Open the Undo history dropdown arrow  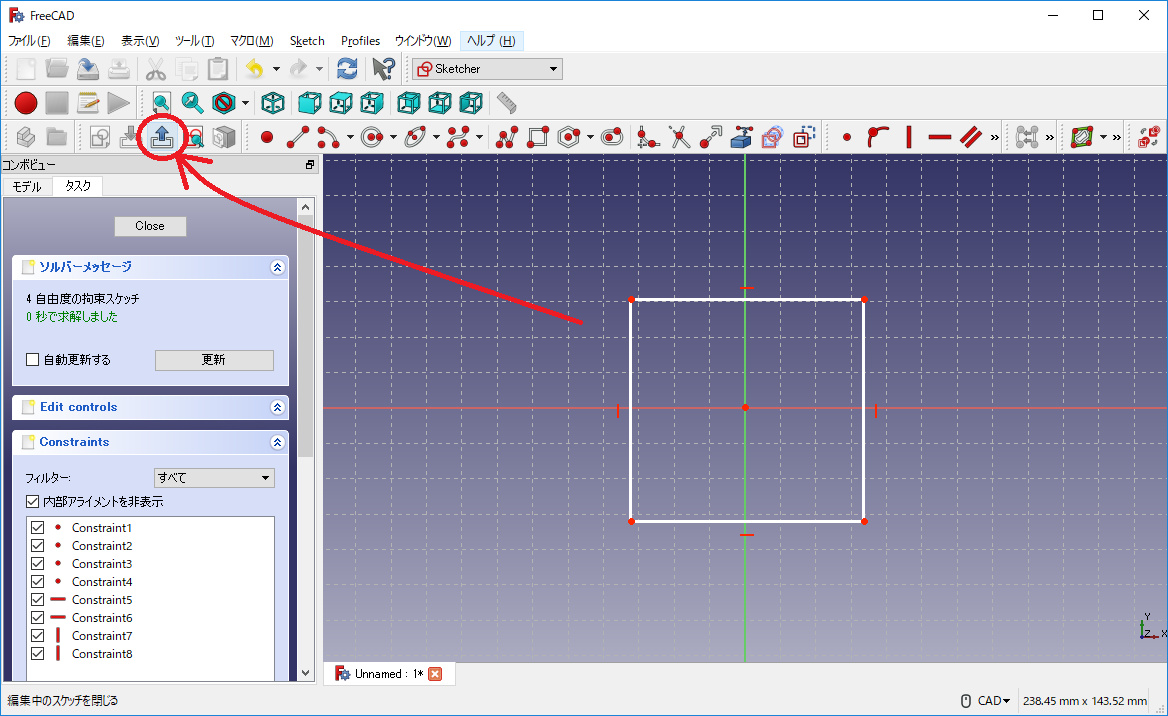pos(276,69)
